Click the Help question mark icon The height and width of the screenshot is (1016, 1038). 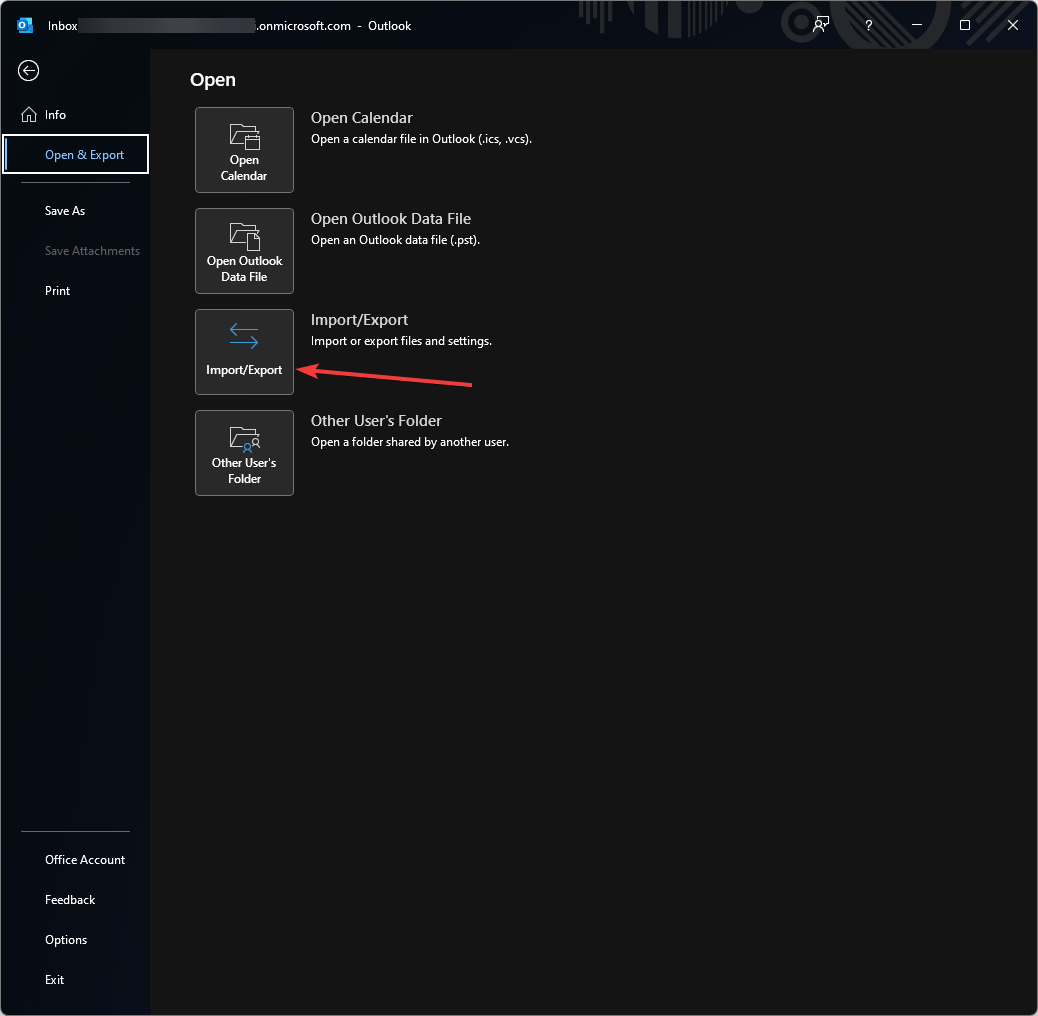(868, 25)
